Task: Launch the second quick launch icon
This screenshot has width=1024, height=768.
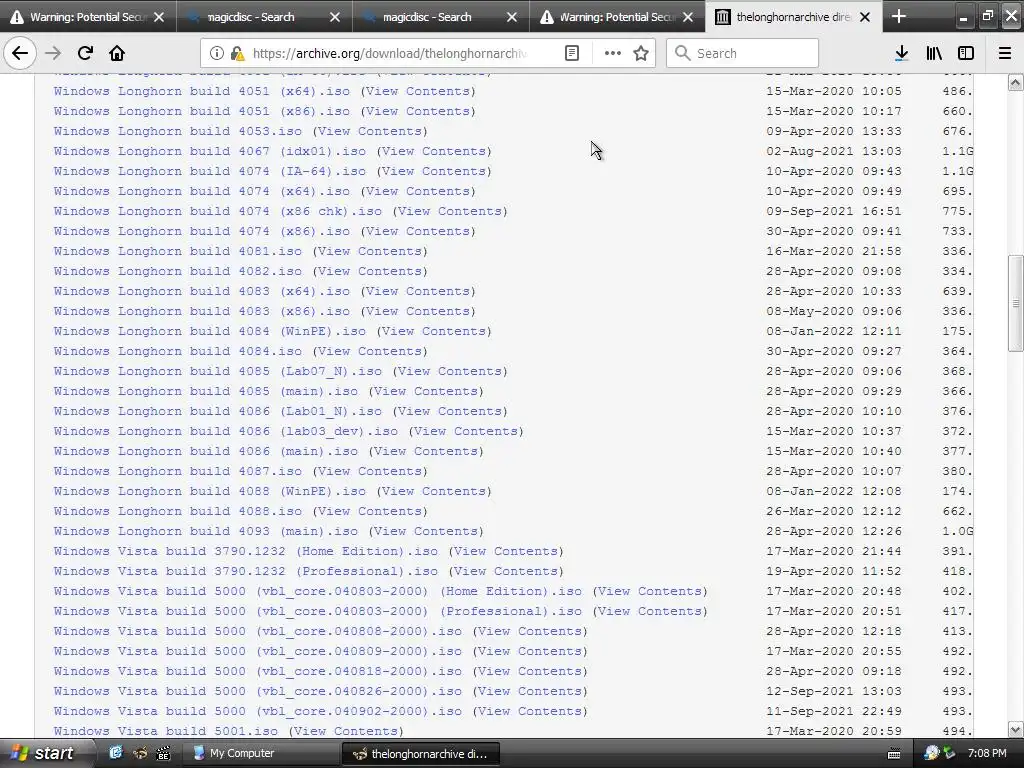Action: pyautogui.click(x=139, y=753)
